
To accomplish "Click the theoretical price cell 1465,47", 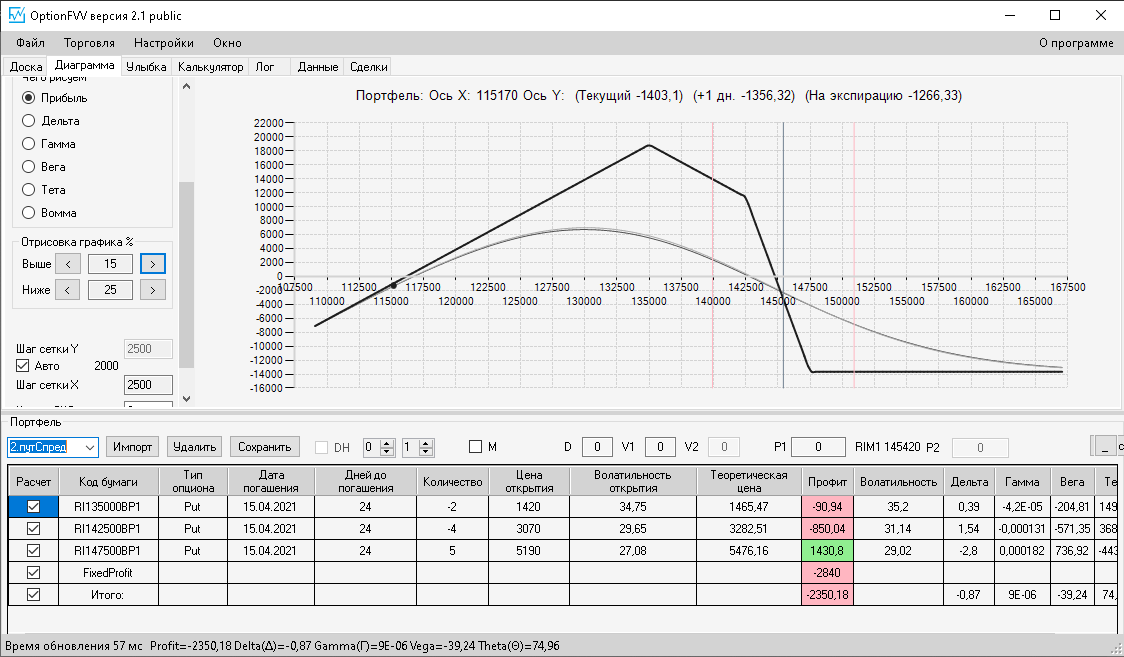I will point(749,507).
